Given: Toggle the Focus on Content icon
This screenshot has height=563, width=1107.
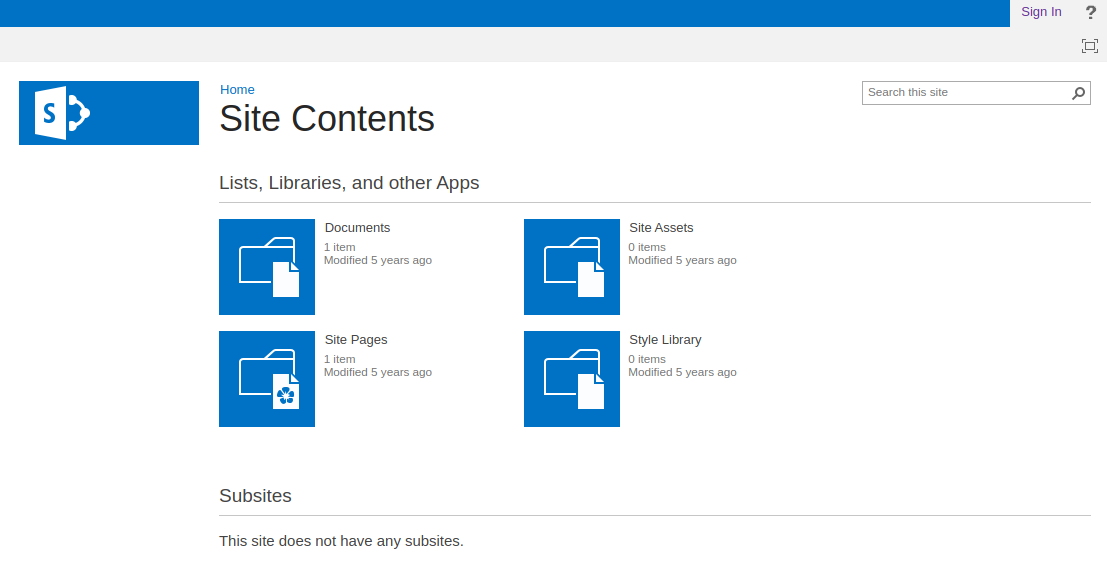Looking at the screenshot, I should click(1089, 45).
